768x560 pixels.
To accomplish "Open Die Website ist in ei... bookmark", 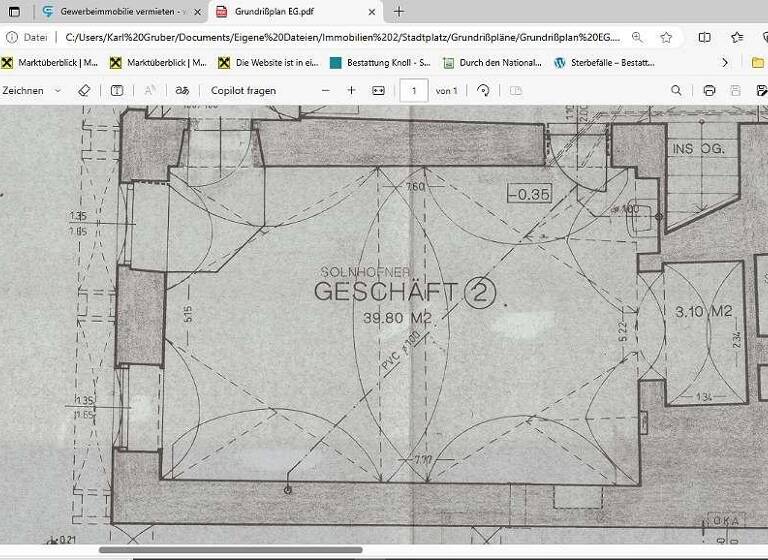I will pos(268,63).
